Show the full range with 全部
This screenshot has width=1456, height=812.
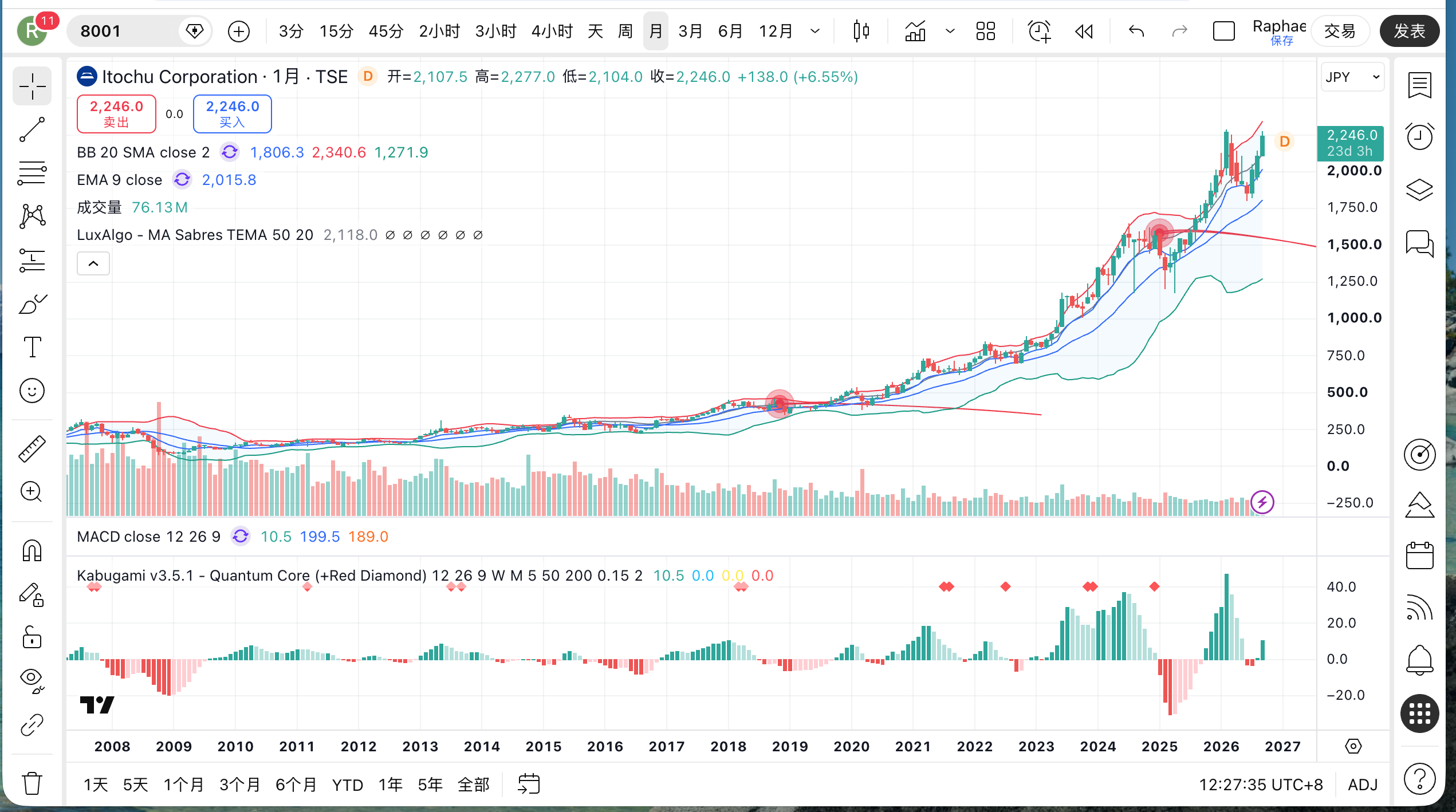point(474,785)
